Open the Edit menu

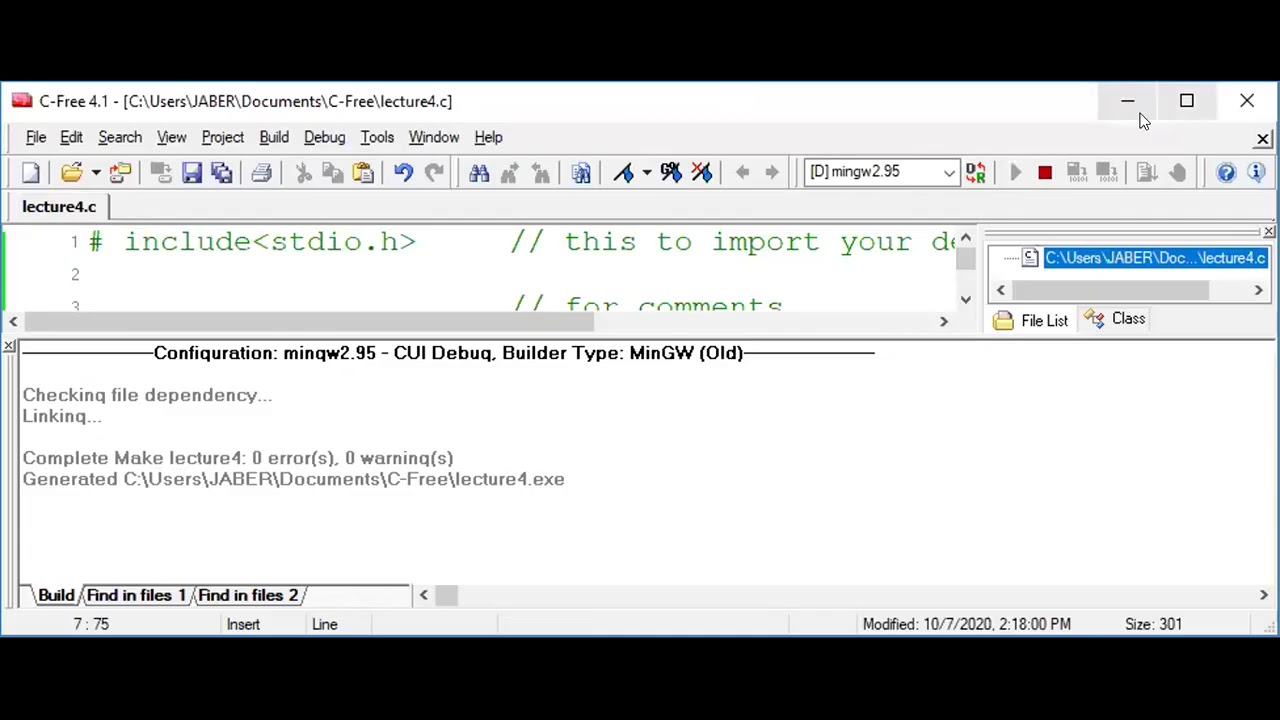coord(71,137)
